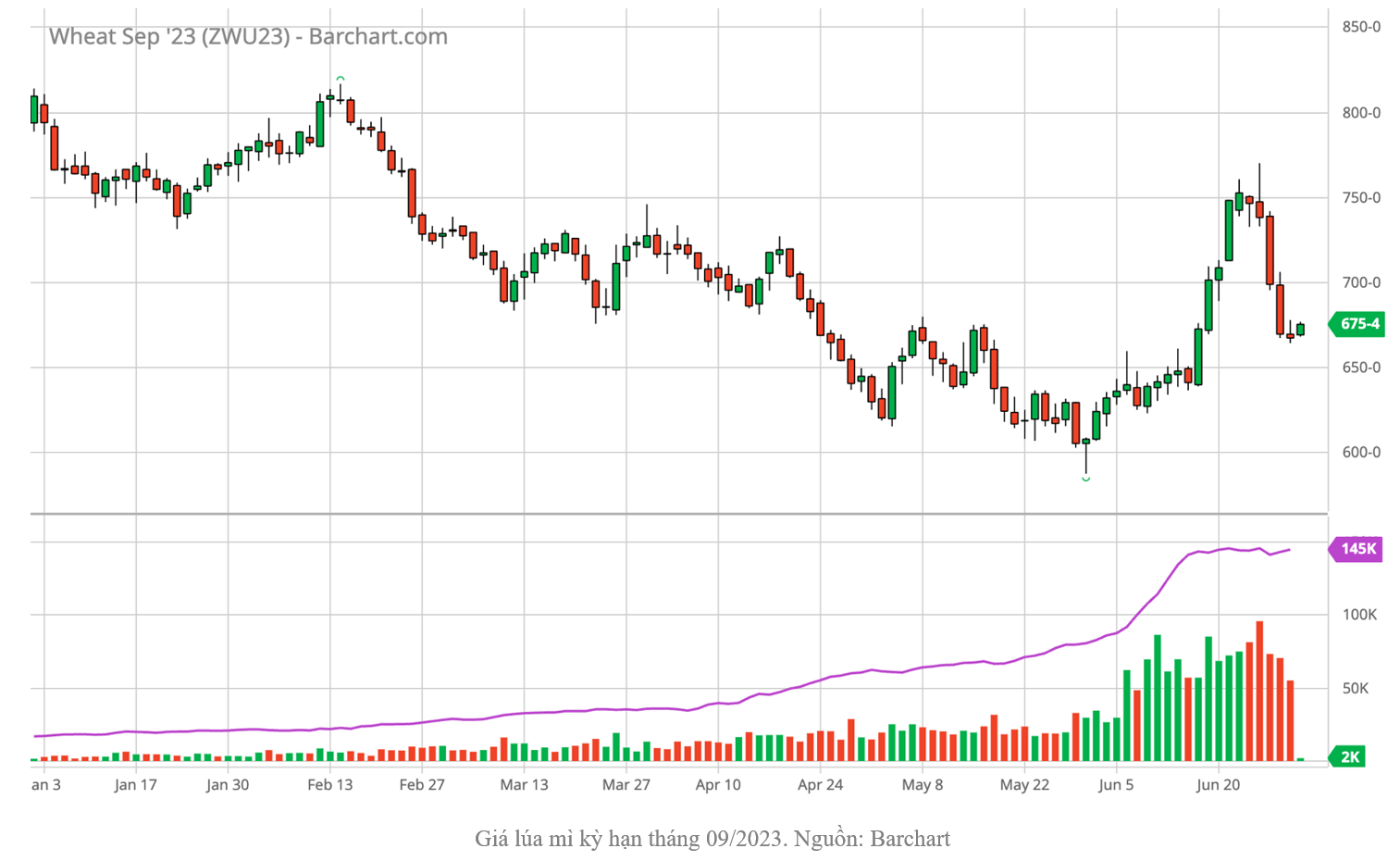This screenshot has height=861, width=1400.
Task: Click the tallest red volume bar in late June
Action: pyautogui.click(x=1259, y=692)
